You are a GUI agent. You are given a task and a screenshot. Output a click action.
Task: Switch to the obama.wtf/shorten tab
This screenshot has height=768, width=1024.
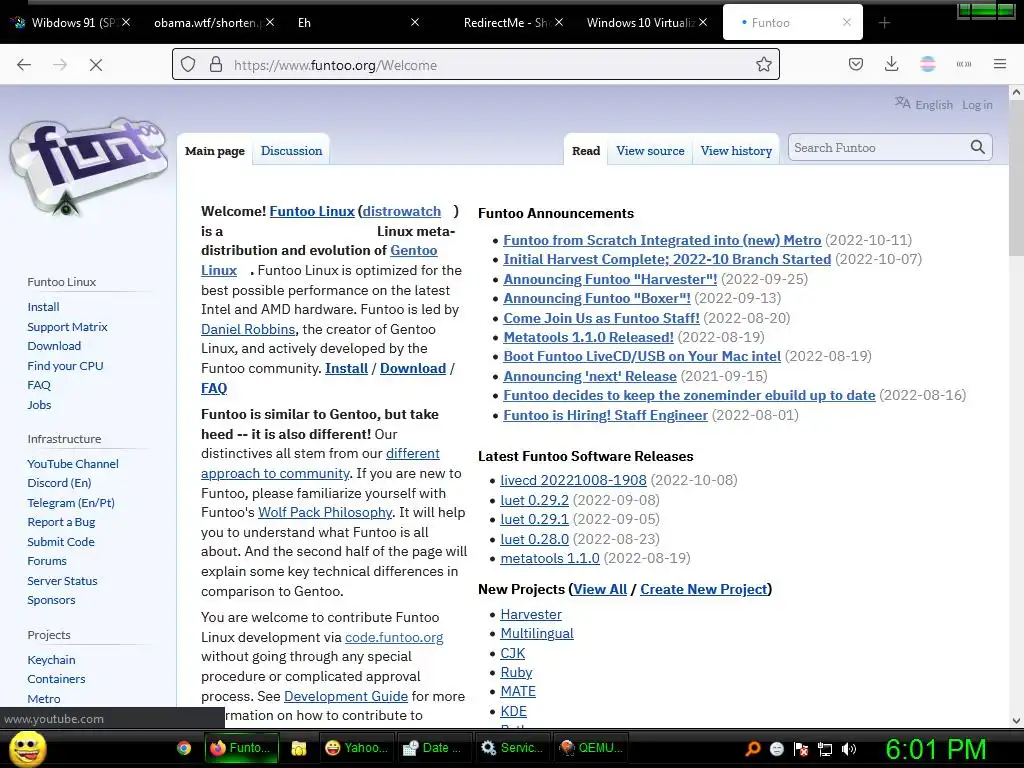tap(213, 23)
